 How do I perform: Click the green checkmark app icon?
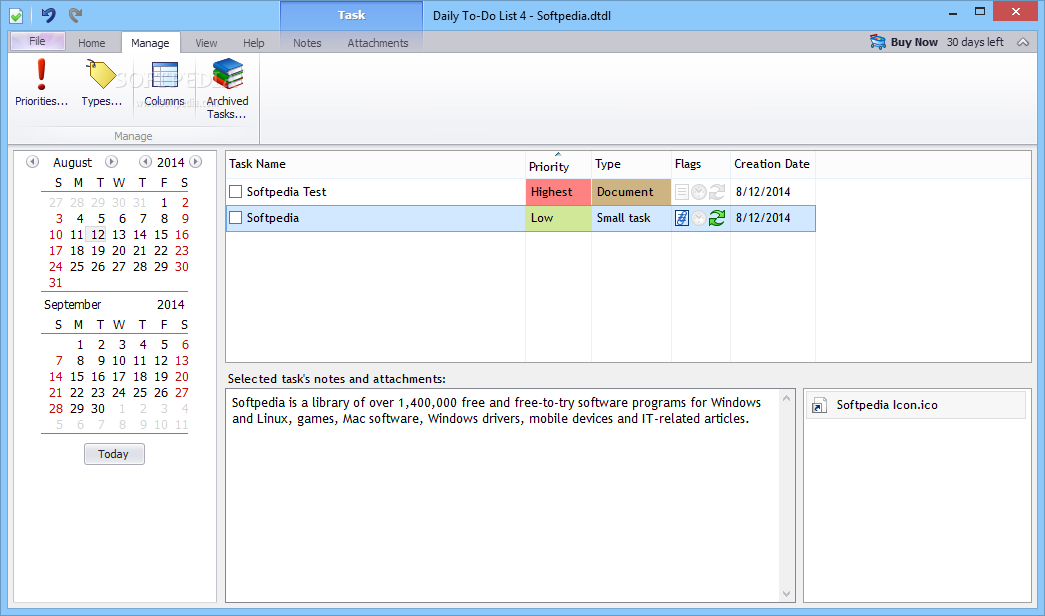point(16,15)
